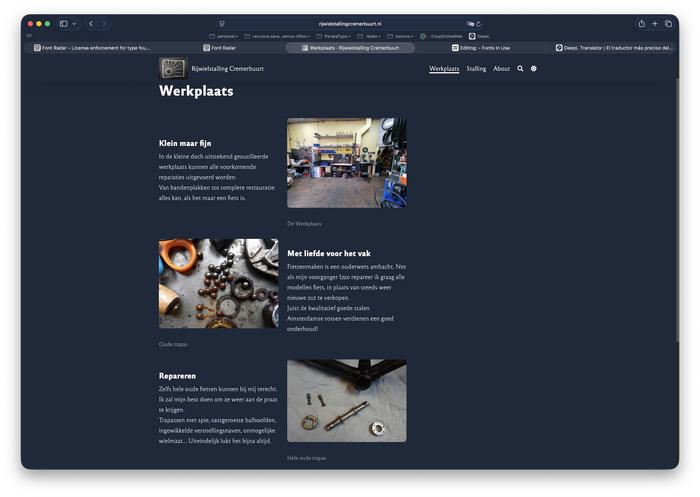
Task: Open the CoopOnlineWeb bookmark
Action: pyautogui.click(x=441, y=36)
